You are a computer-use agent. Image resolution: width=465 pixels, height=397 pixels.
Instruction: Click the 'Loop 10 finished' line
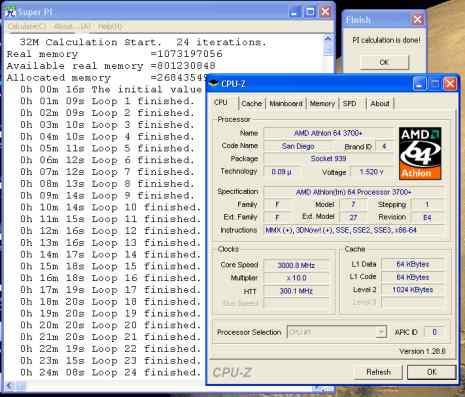[110, 207]
